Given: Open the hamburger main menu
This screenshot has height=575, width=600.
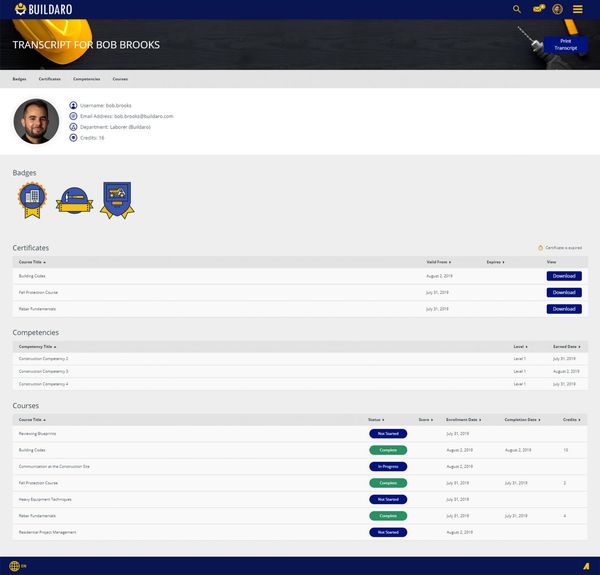Looking at the screenshot, I should click(578, 9).
